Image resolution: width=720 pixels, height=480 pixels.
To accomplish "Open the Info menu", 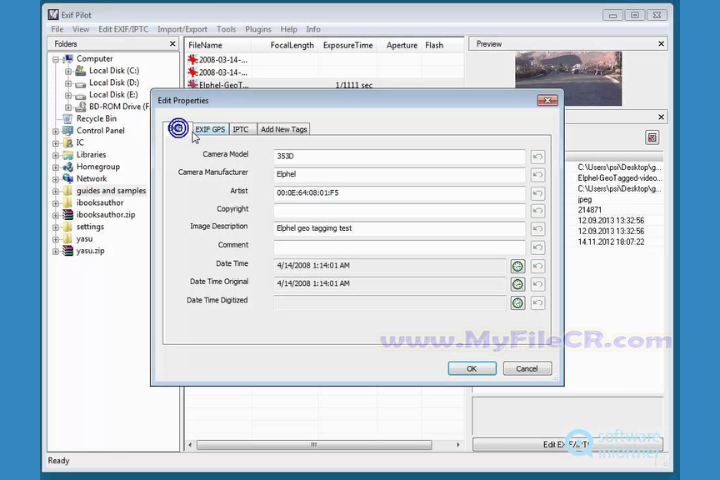I will (313, 29).
